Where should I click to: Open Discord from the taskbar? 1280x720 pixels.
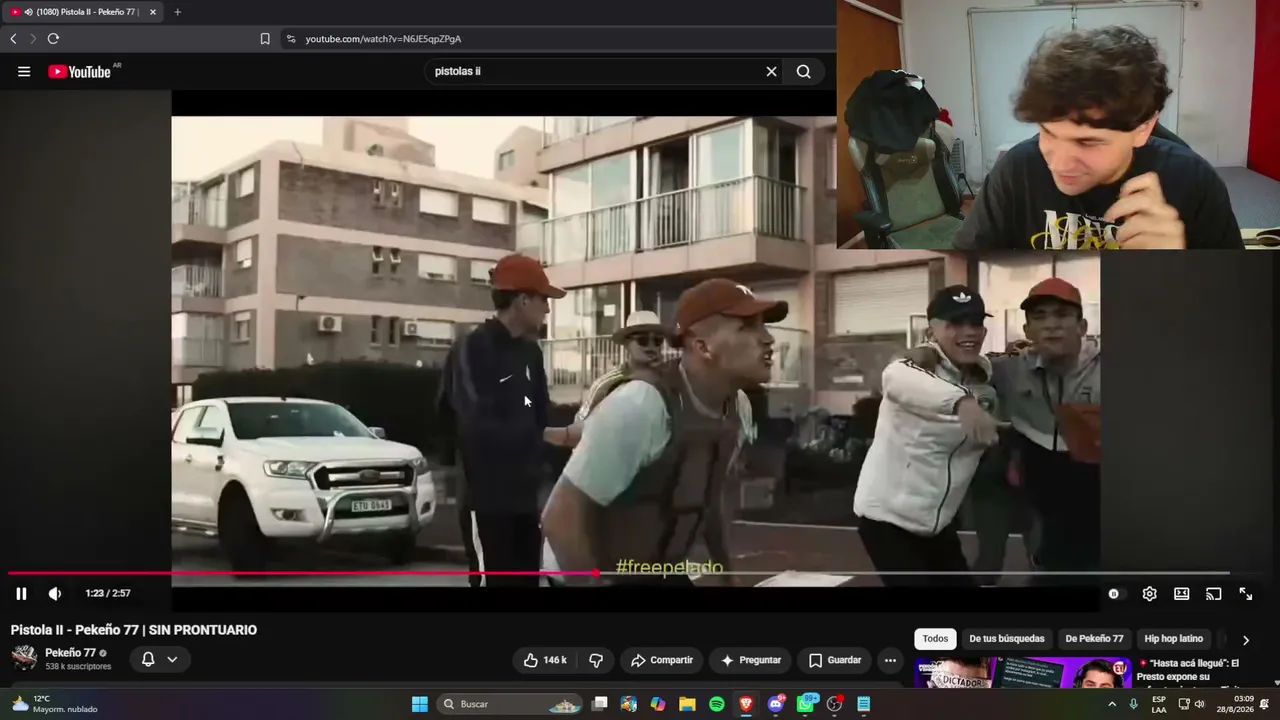point(776,704)
